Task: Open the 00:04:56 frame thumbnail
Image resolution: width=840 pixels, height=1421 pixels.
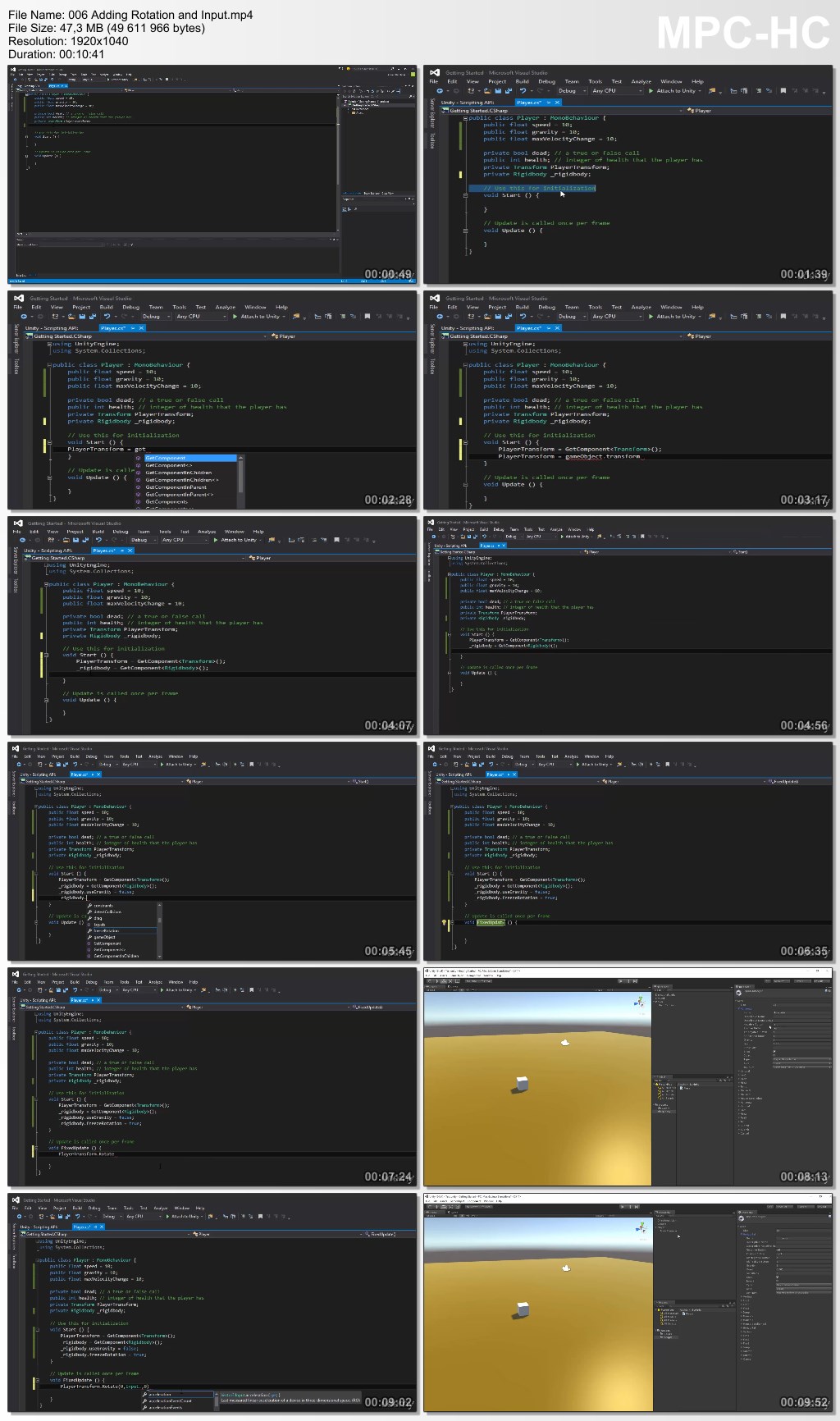Action: click(x=628, y=626)
